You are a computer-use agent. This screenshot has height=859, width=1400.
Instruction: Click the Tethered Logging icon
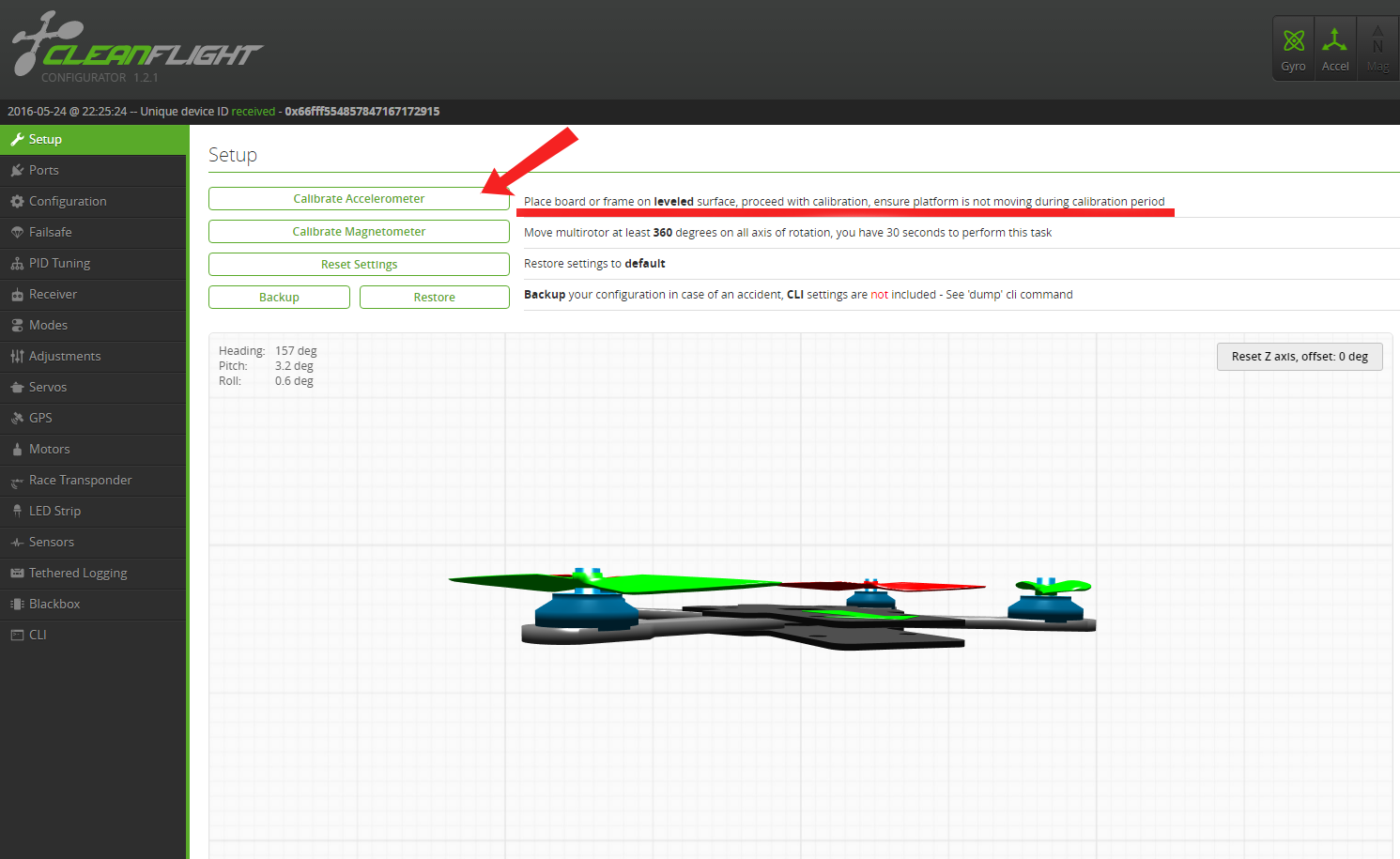point(17,574)
